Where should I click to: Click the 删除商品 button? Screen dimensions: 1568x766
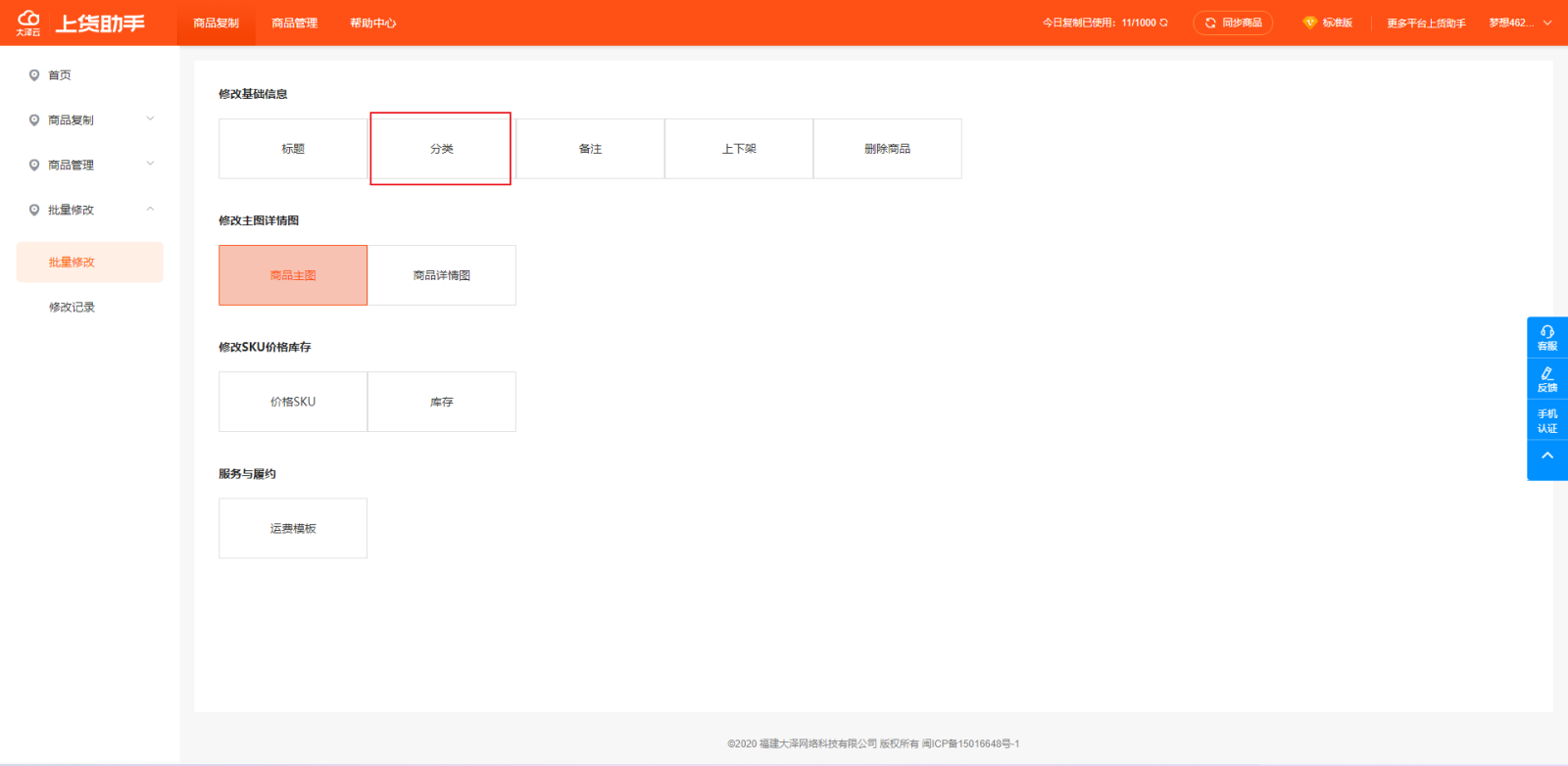888,149
